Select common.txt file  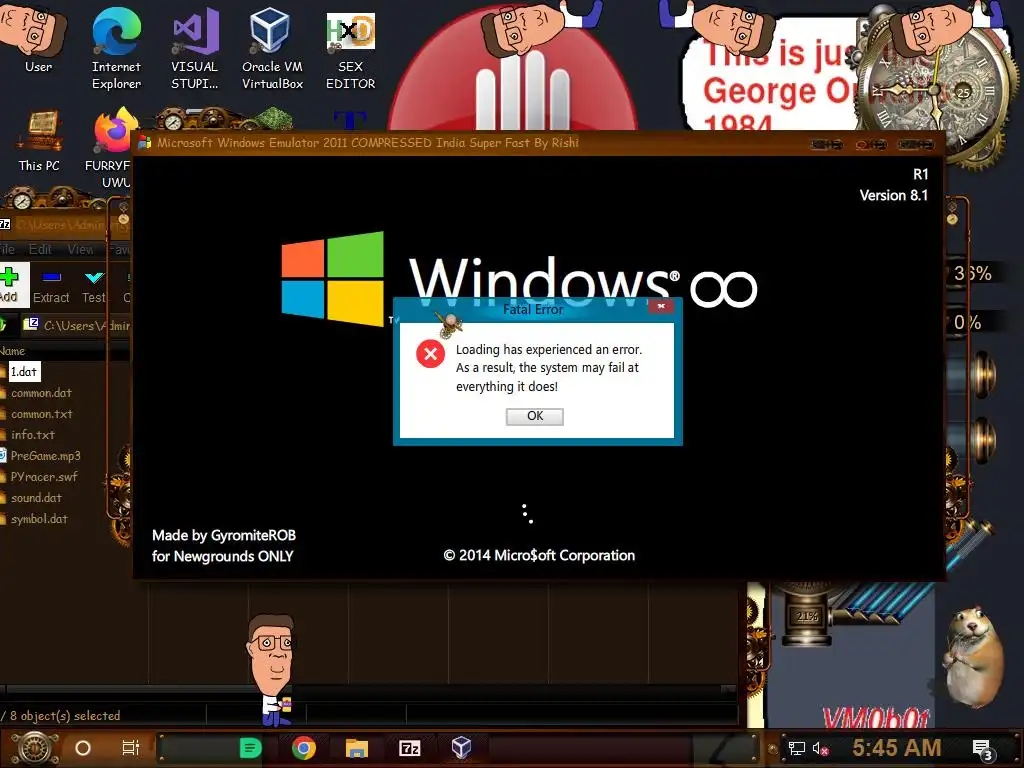(x=41, y=414)
